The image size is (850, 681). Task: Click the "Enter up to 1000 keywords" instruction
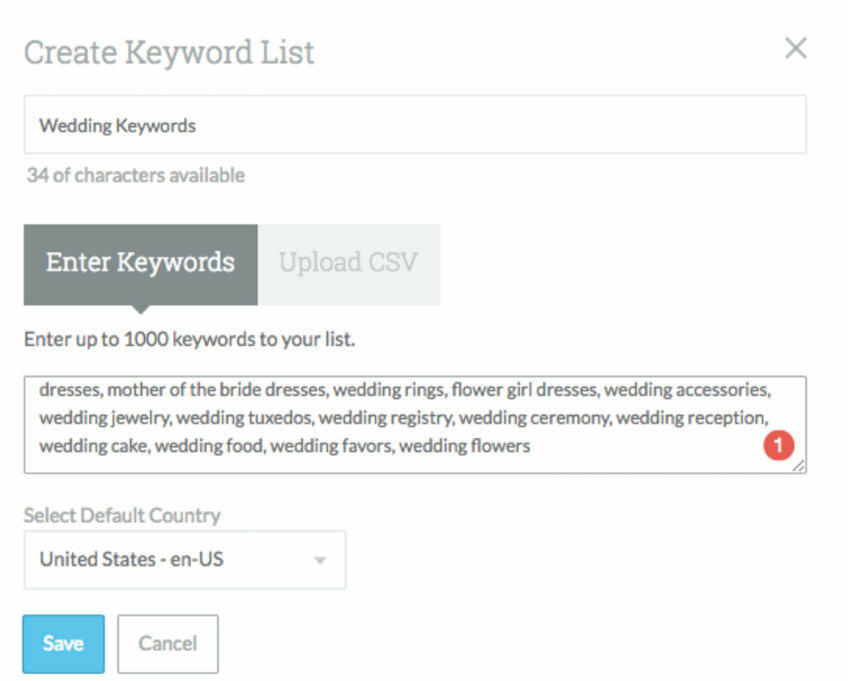(189, 339)
